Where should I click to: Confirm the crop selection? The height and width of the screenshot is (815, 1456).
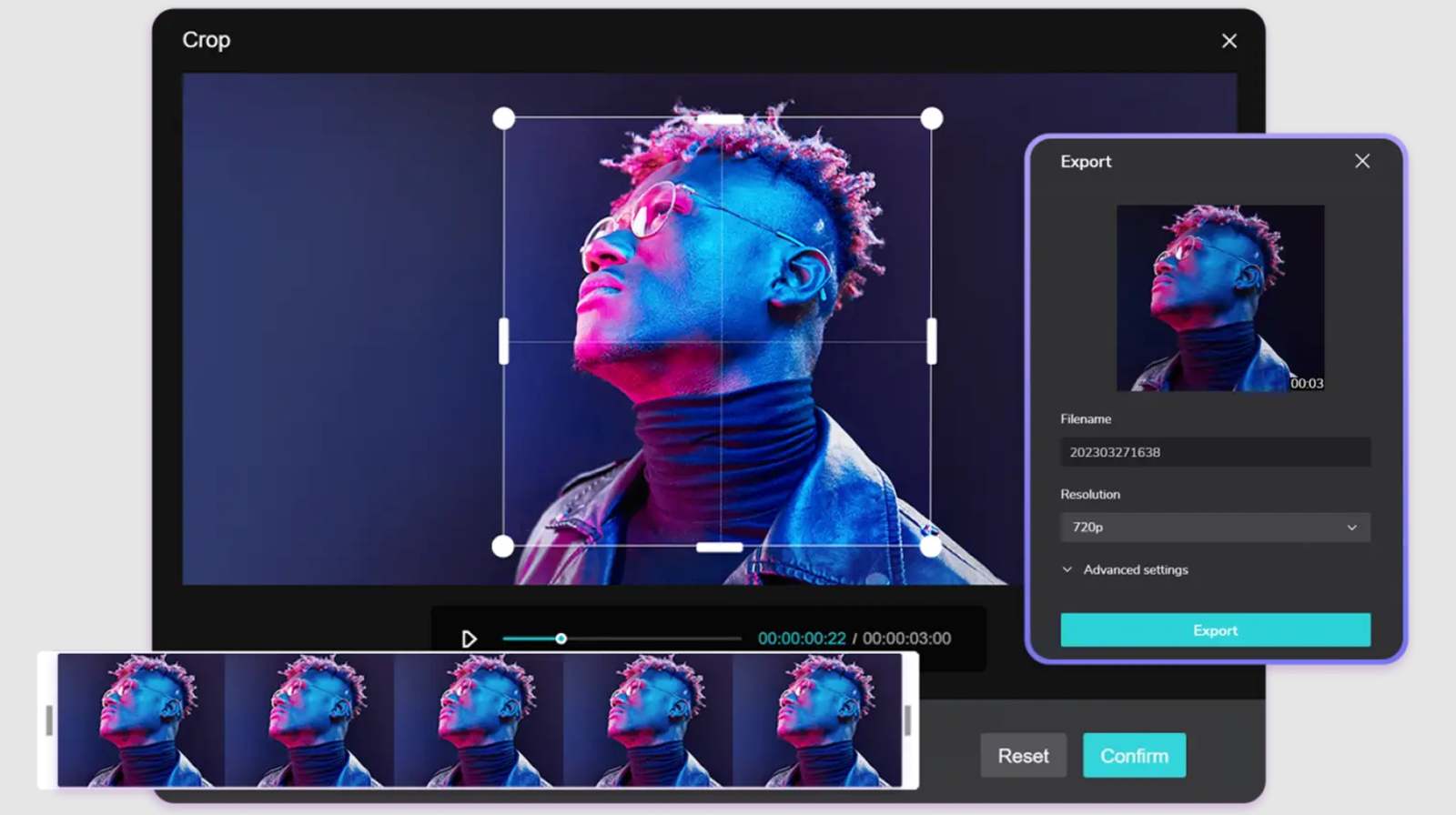coord(1134,756)
